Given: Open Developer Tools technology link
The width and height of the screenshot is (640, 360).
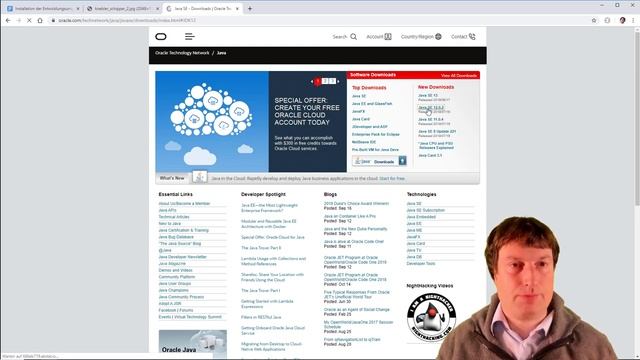Looking at the screenshot, I should click(x=421, y=264).
